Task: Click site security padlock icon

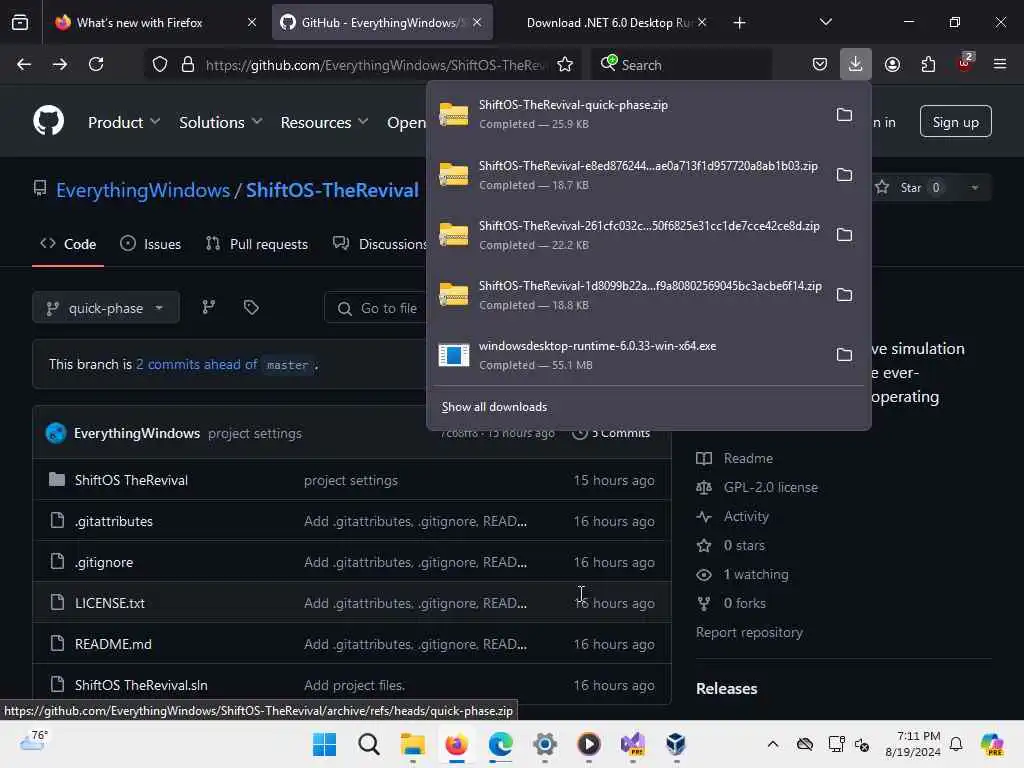Action: click(x=188, y=65)
